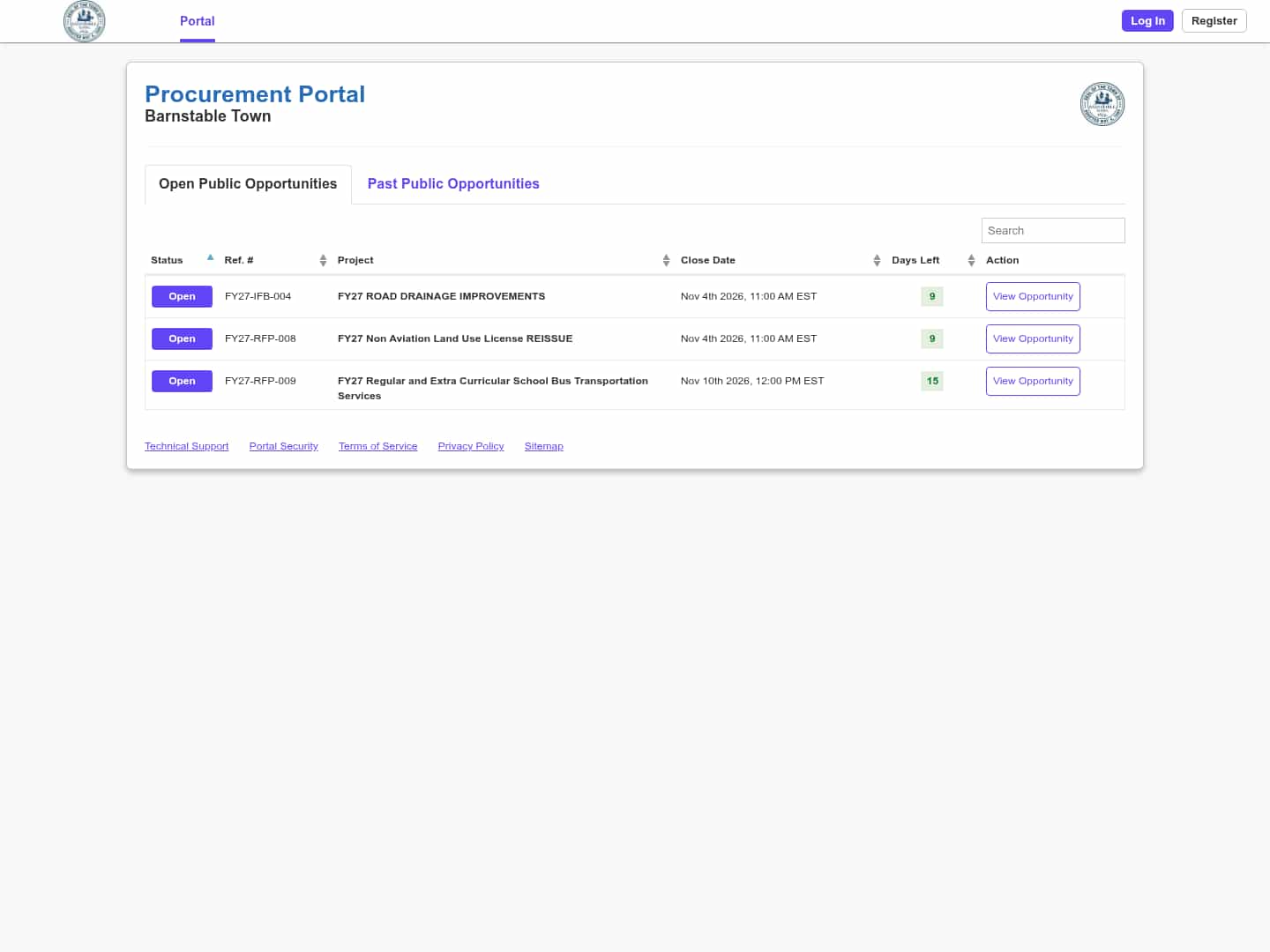Click the Action column header
The height and width of the screenshot is (952, 1270).
(x=1002, y=260)
